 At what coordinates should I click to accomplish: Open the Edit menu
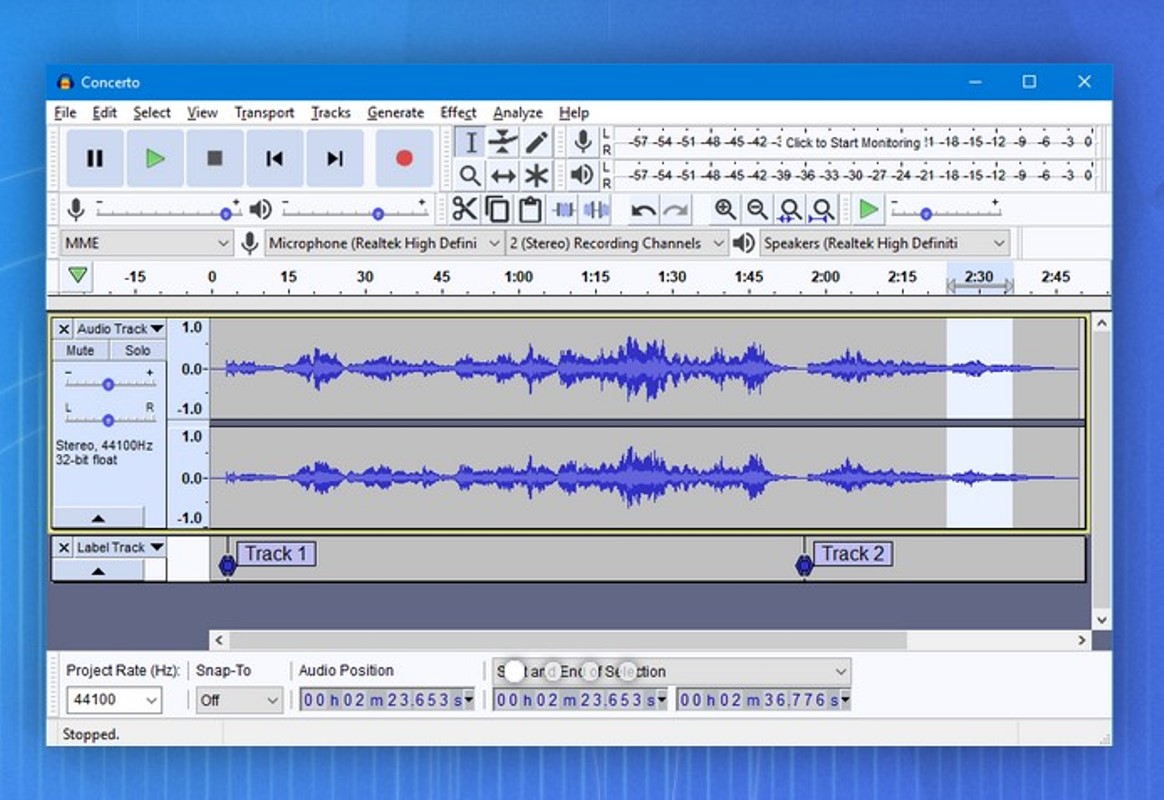[105, 113]
